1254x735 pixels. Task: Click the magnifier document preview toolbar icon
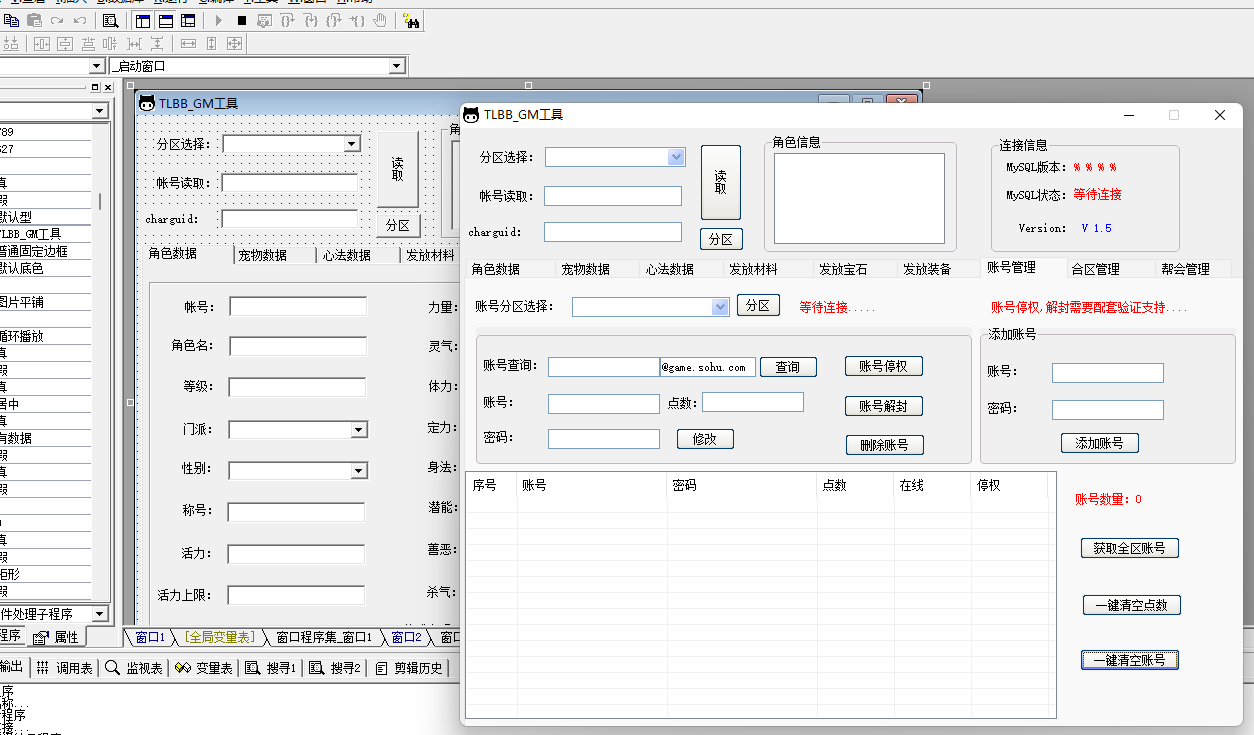coord(111,20)
